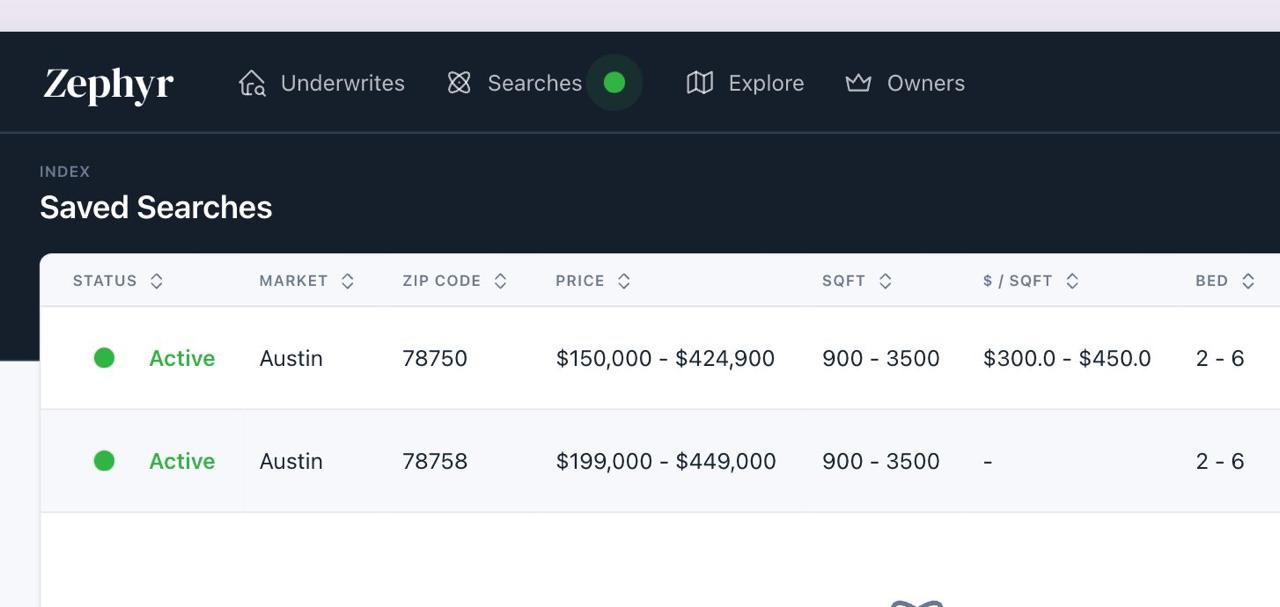
Task: Click the Zephyr logo
Action: tap(108, 84)
